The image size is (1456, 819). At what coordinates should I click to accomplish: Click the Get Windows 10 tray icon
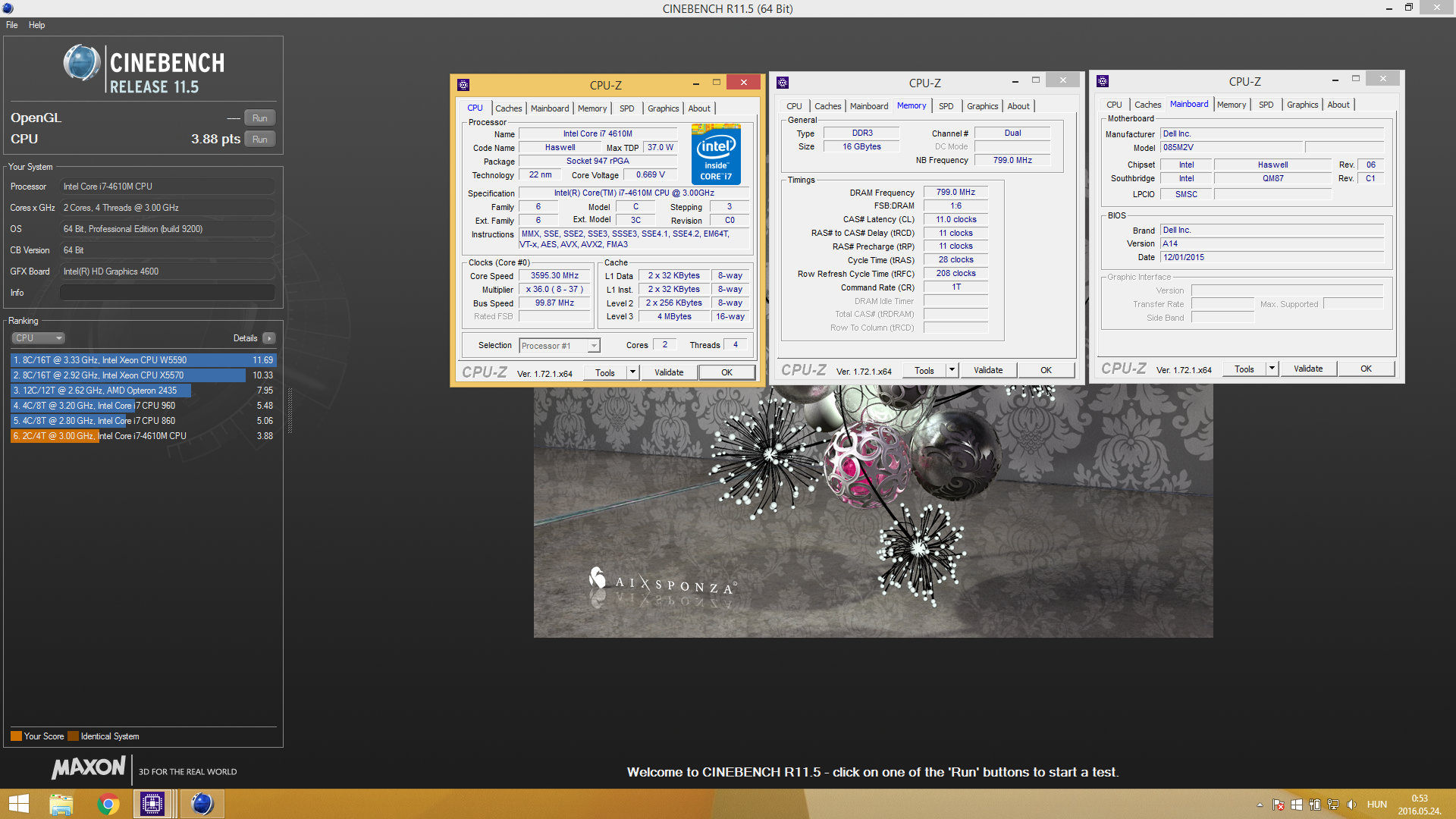tap(1297, 805)
